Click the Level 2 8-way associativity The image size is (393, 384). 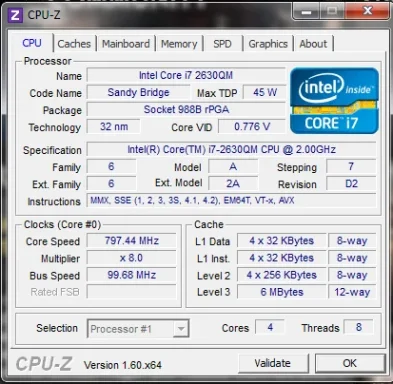coord(352,275)
